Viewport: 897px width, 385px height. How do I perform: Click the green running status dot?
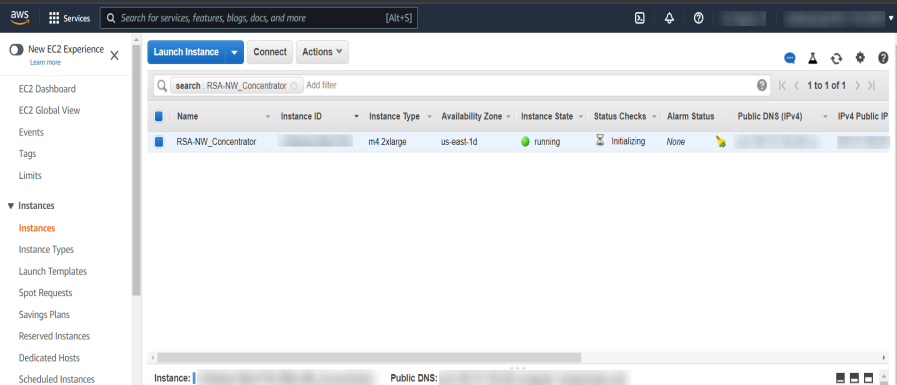point(525,141)
